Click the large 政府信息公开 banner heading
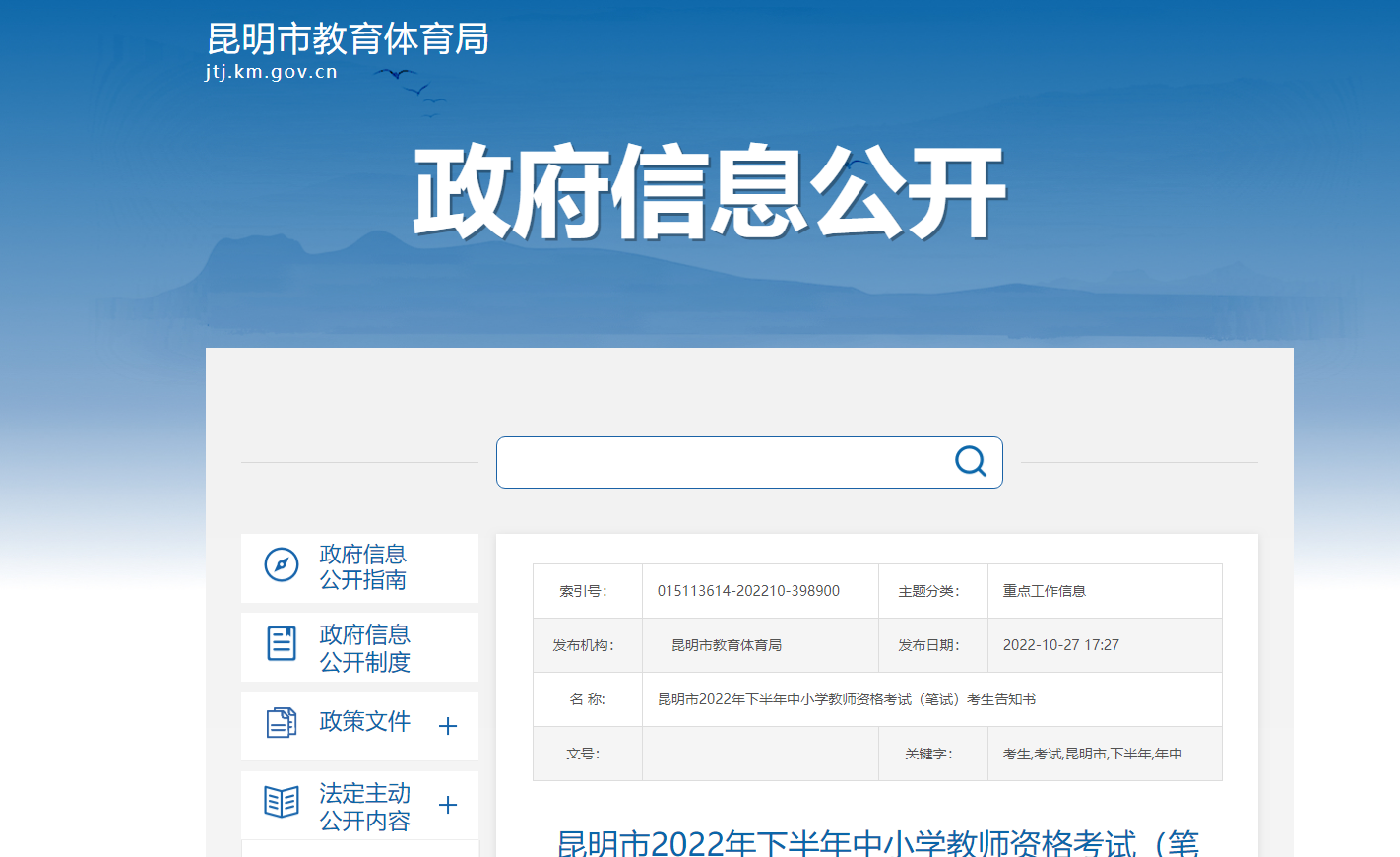The image size is (1400, 857). coord(709,192)
